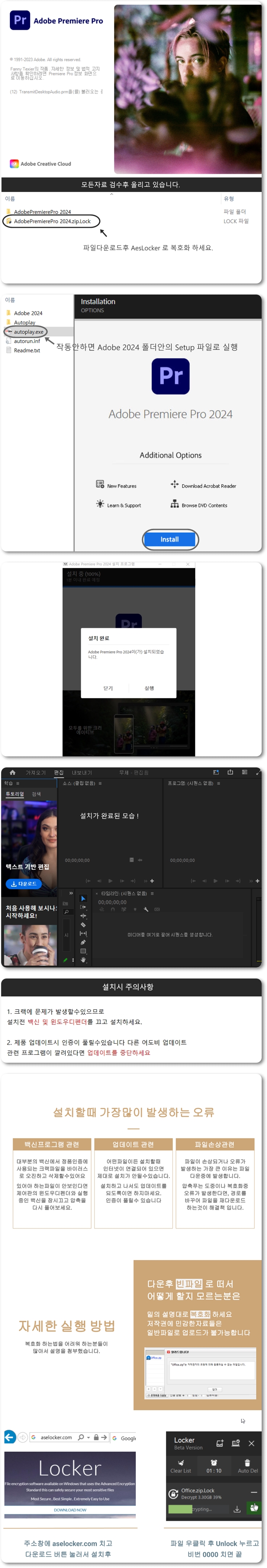The width and height of the screenshot is (267, 1568).
Task: Open the Google browser tab
Action: pyautogui.click(x=124, y=1438)
